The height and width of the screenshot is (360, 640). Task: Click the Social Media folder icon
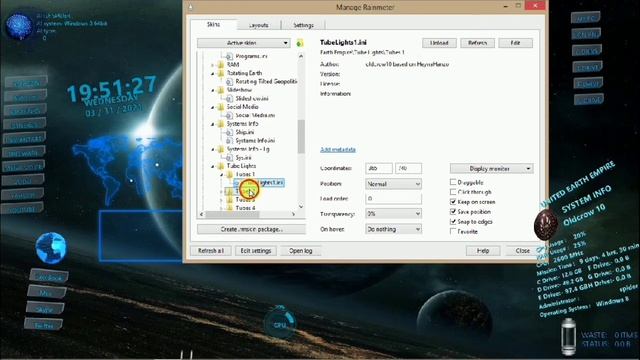(x=221, y=107)
